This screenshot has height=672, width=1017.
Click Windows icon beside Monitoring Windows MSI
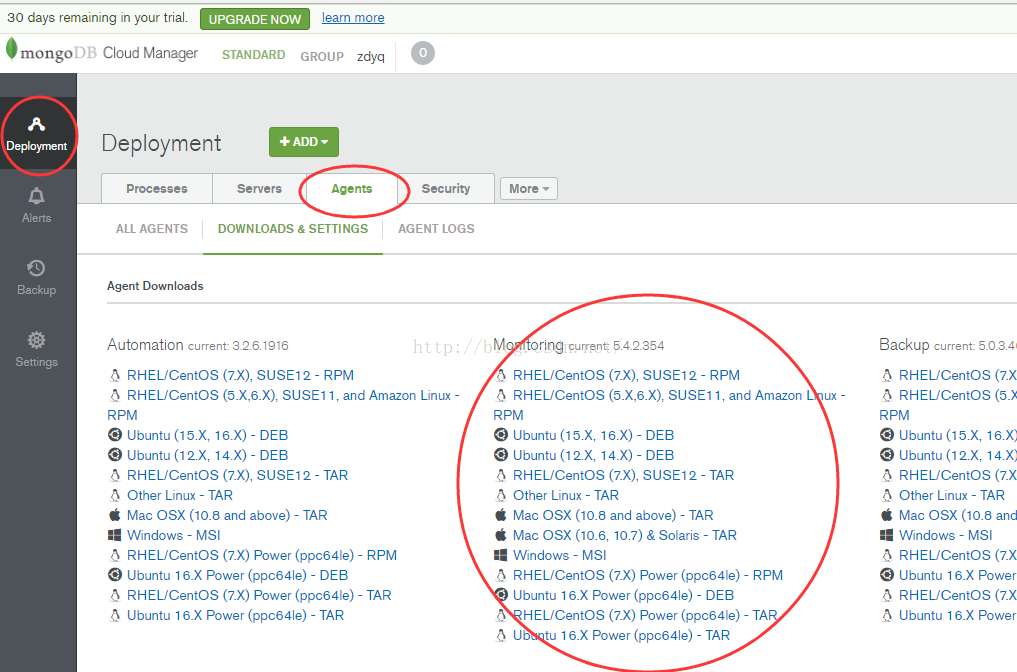click(x=501, y=555)
